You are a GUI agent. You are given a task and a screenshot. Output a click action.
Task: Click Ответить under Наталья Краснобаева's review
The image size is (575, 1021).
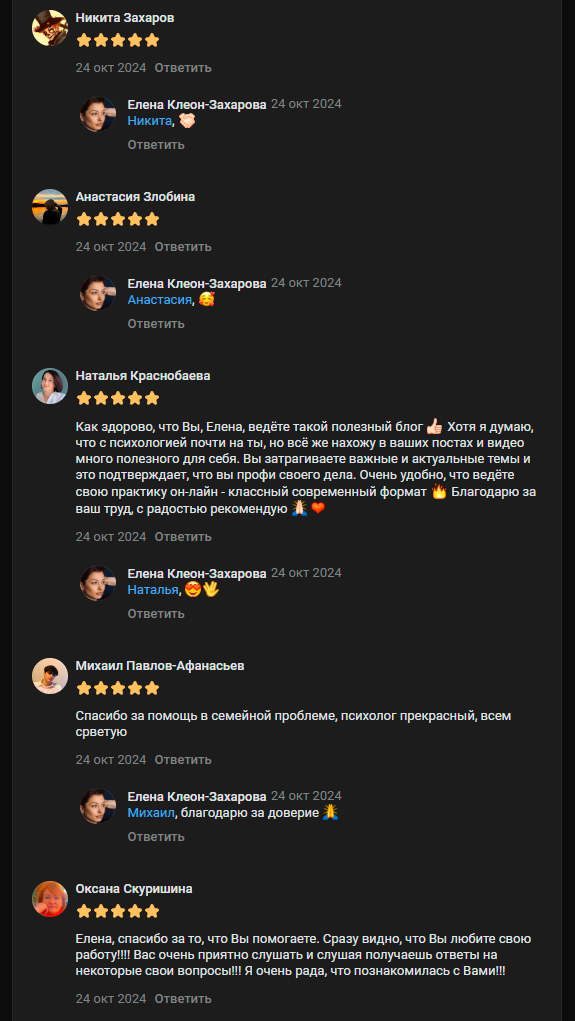coord(183,537)
